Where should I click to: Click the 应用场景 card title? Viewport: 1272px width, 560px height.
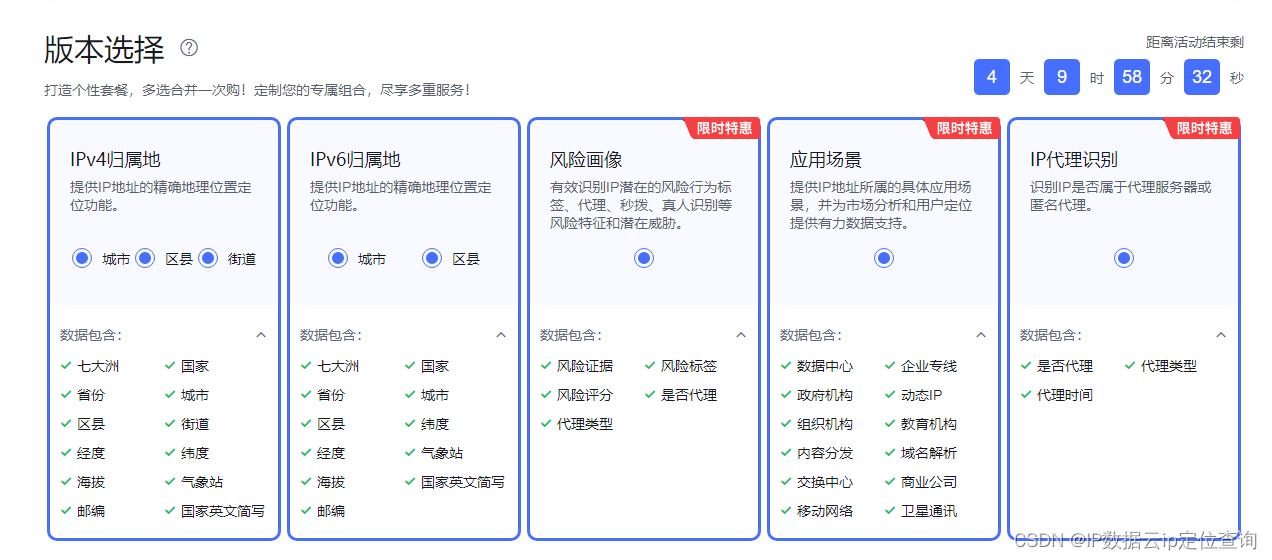click(x=826, y=160)
